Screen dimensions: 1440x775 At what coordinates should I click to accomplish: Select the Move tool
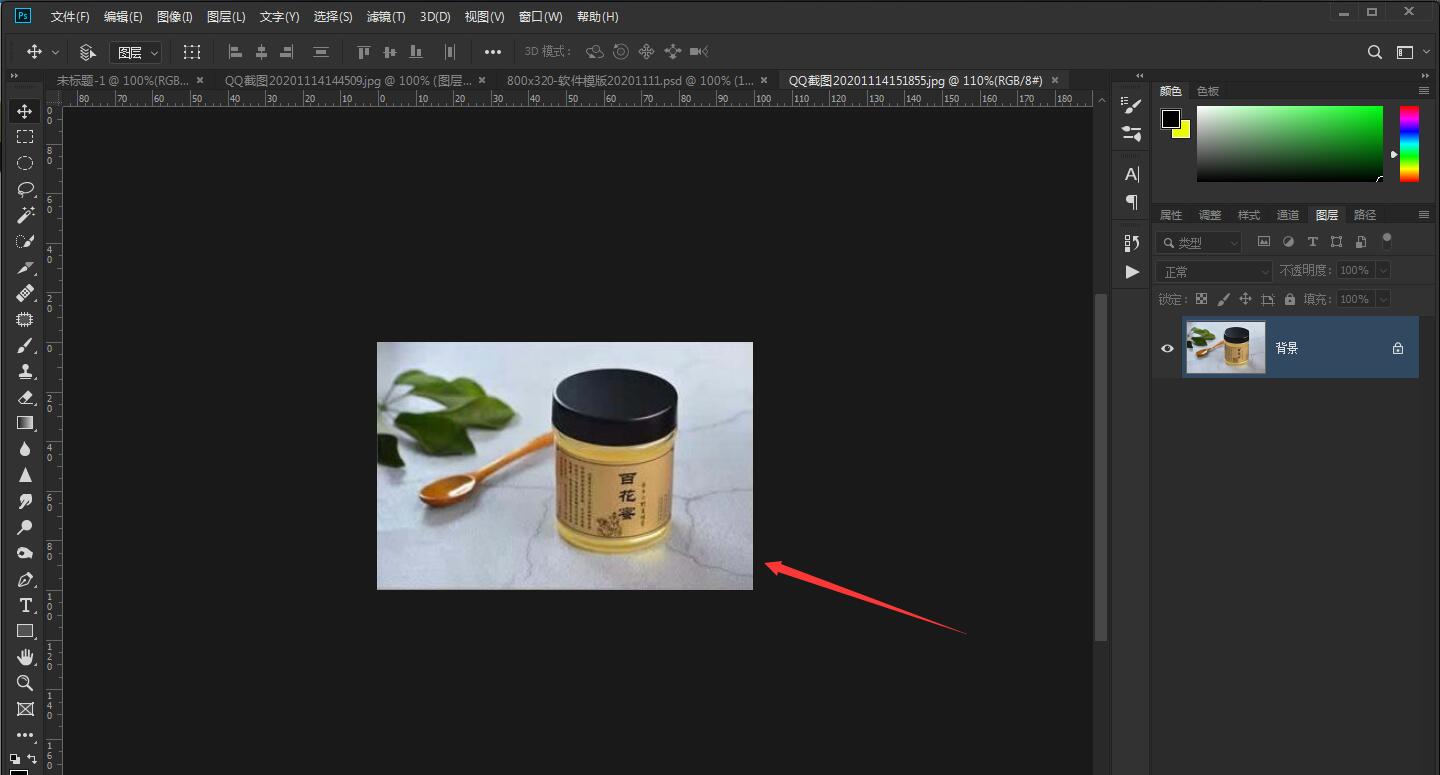pyautogui.click(x=25, y=111)
